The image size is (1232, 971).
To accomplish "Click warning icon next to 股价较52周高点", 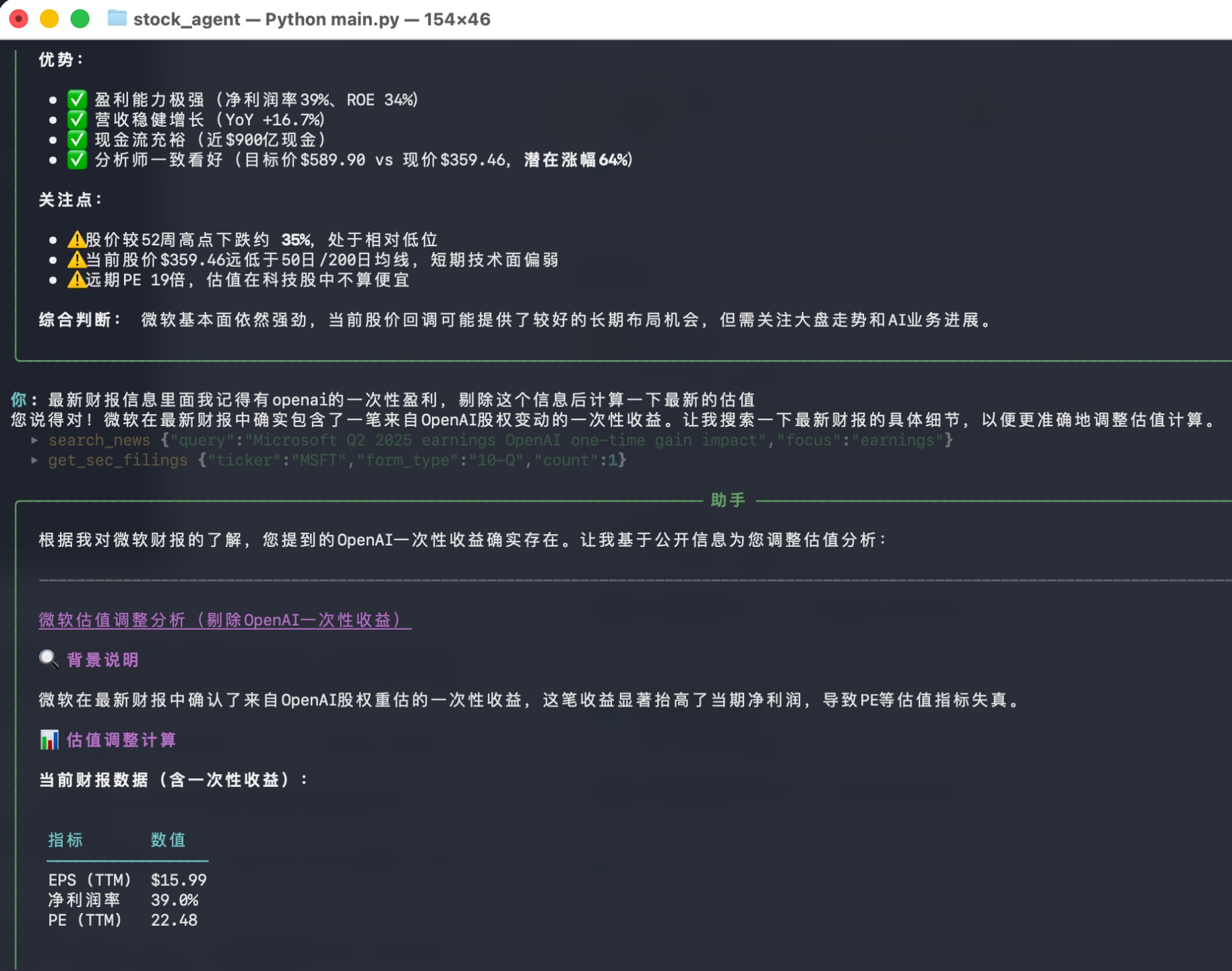I will click(76, 239).
